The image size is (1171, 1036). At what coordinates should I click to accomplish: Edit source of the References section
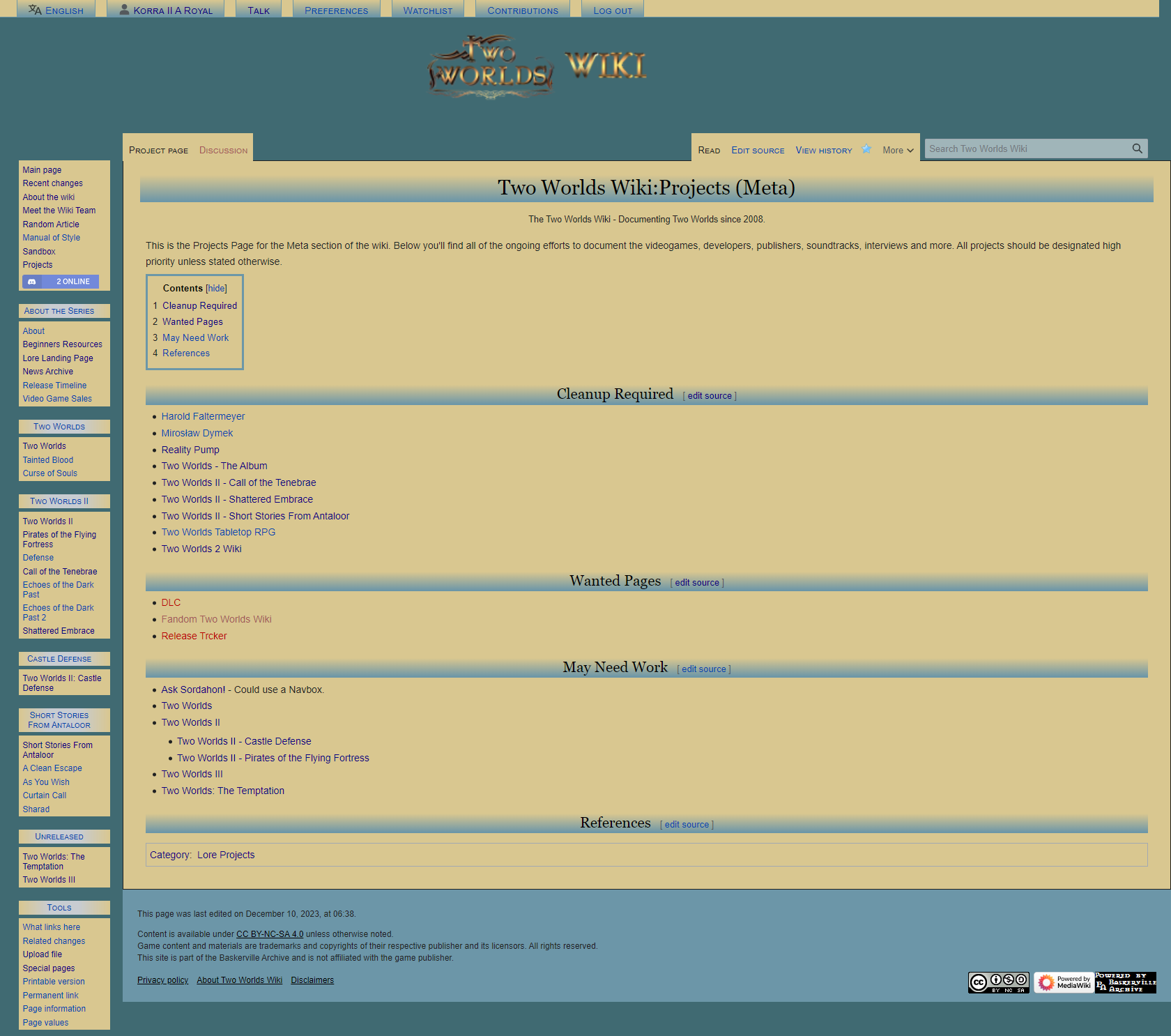pos(687,825)
